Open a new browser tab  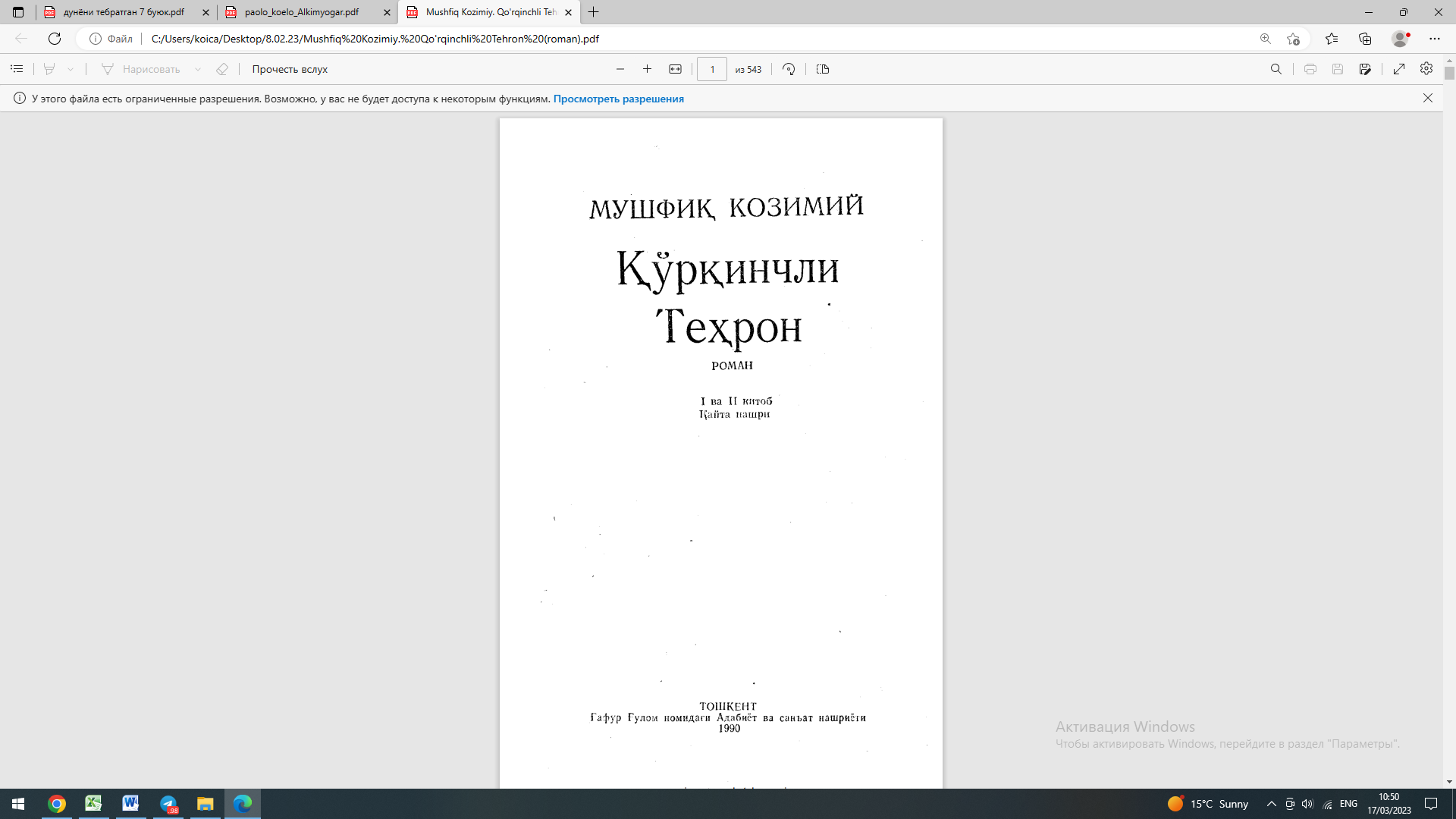click(594, 12)
